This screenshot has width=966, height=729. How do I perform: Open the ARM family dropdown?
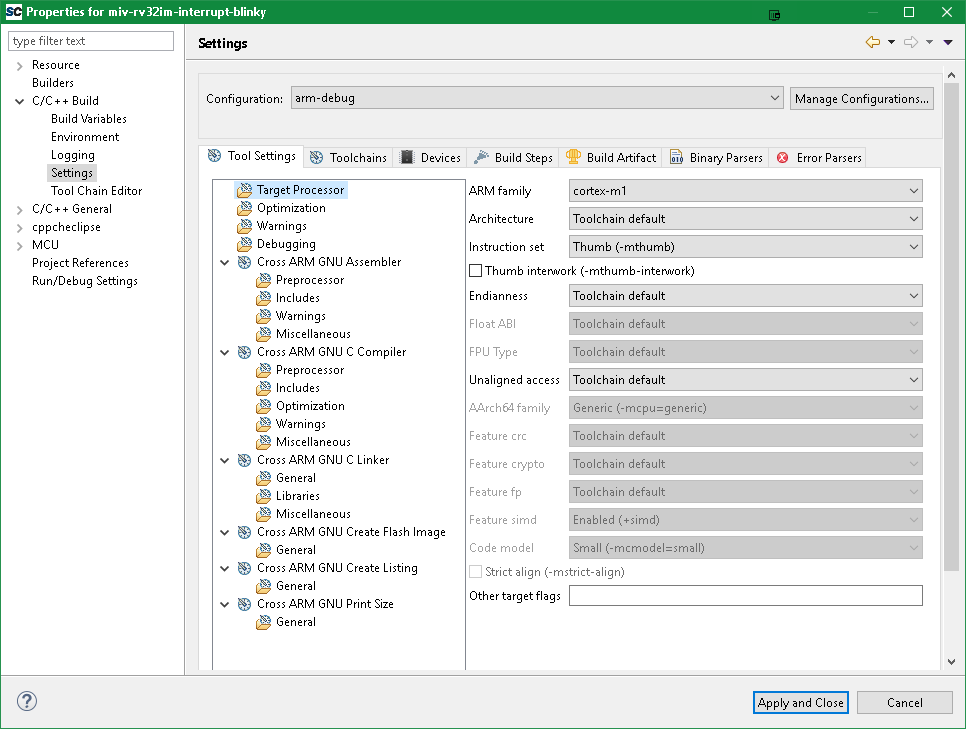745,191
